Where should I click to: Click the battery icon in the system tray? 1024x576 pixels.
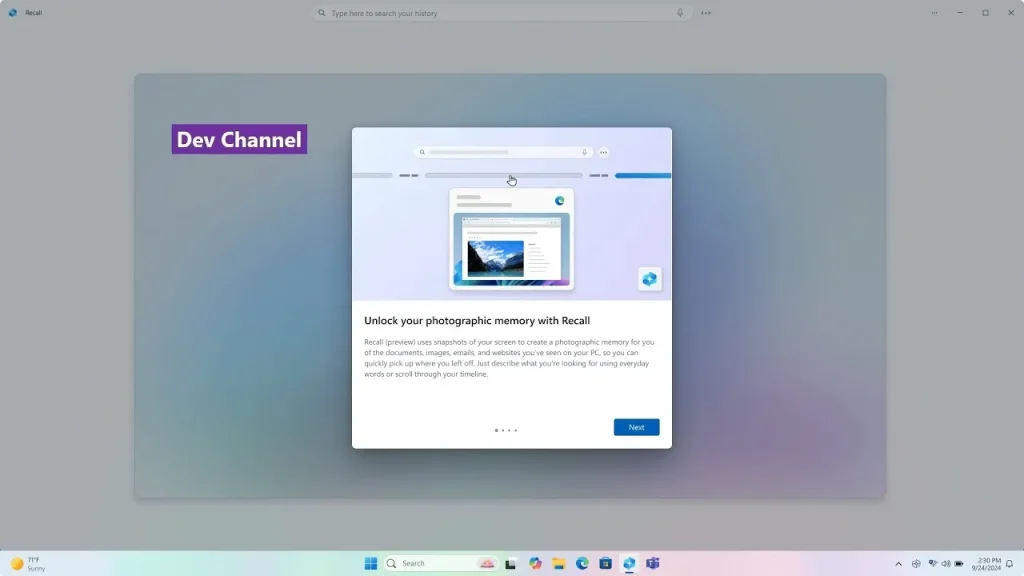pyautogui.click(x=959, y=564)
